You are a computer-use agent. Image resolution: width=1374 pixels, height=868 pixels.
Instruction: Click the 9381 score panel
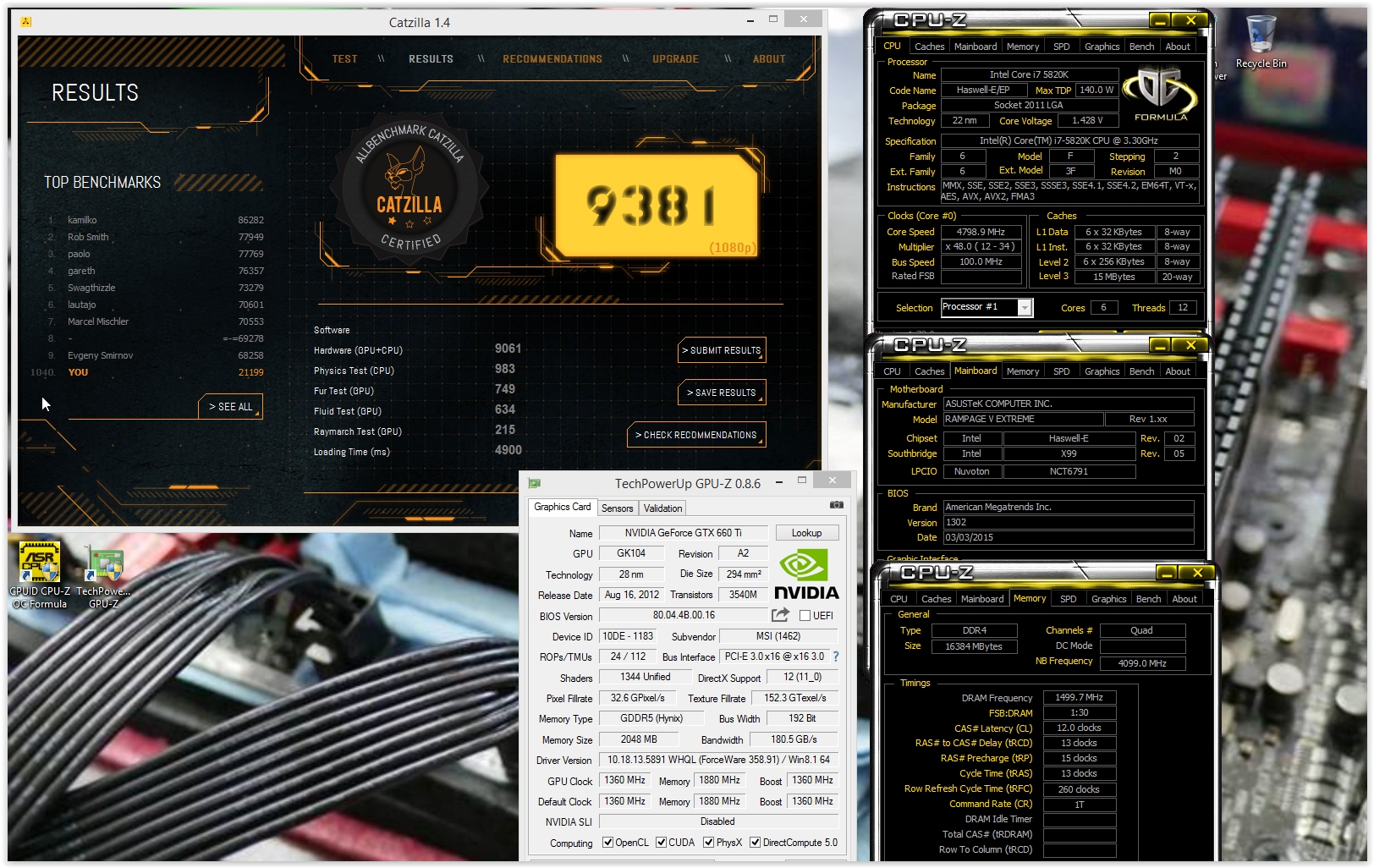656,205
